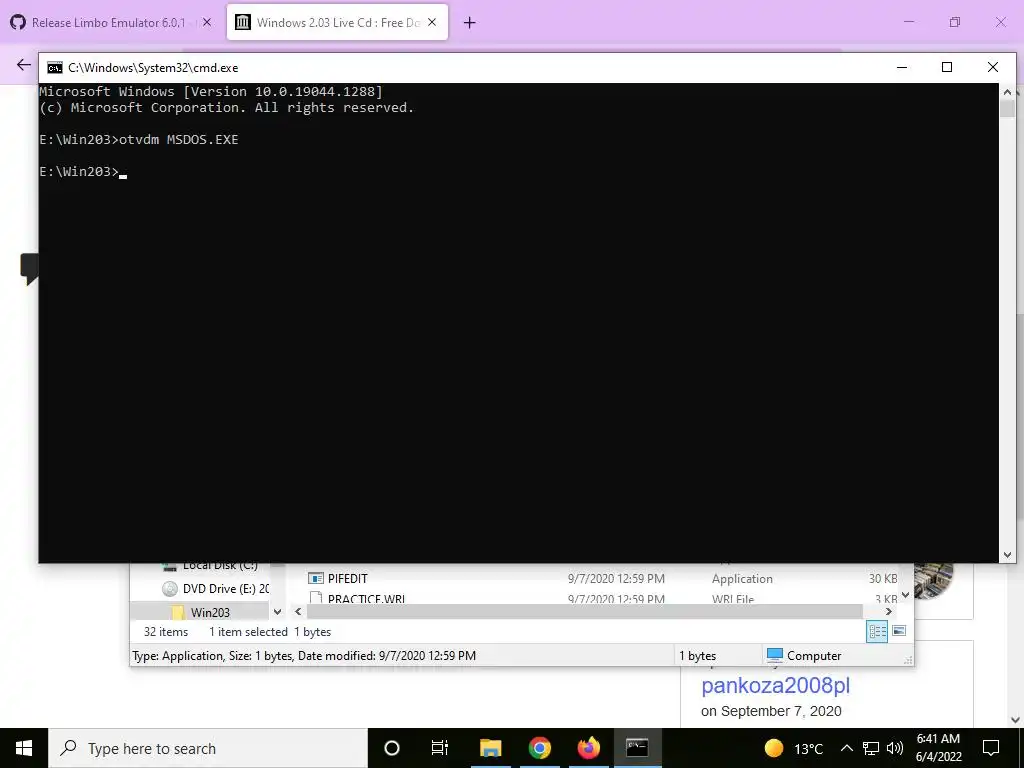Switch to the Windows 2.03 Live Cd tab
This screenshot has height=768, width=1024.
click(x=338, y=23)
